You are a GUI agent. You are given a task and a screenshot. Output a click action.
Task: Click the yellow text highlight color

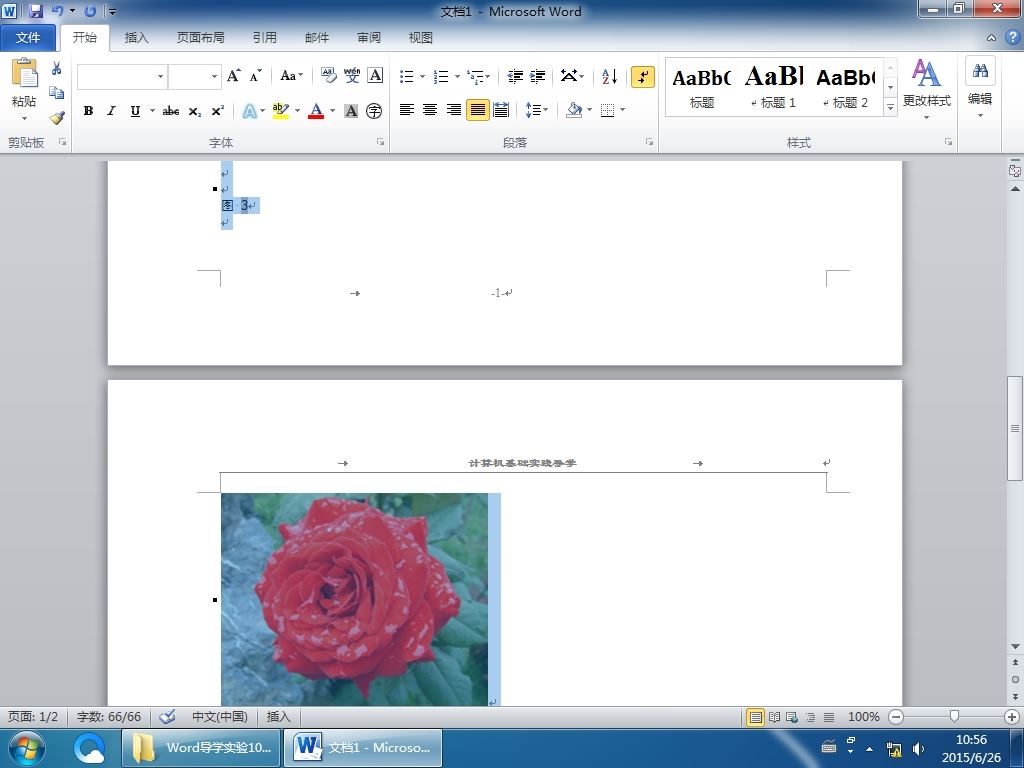281,111
